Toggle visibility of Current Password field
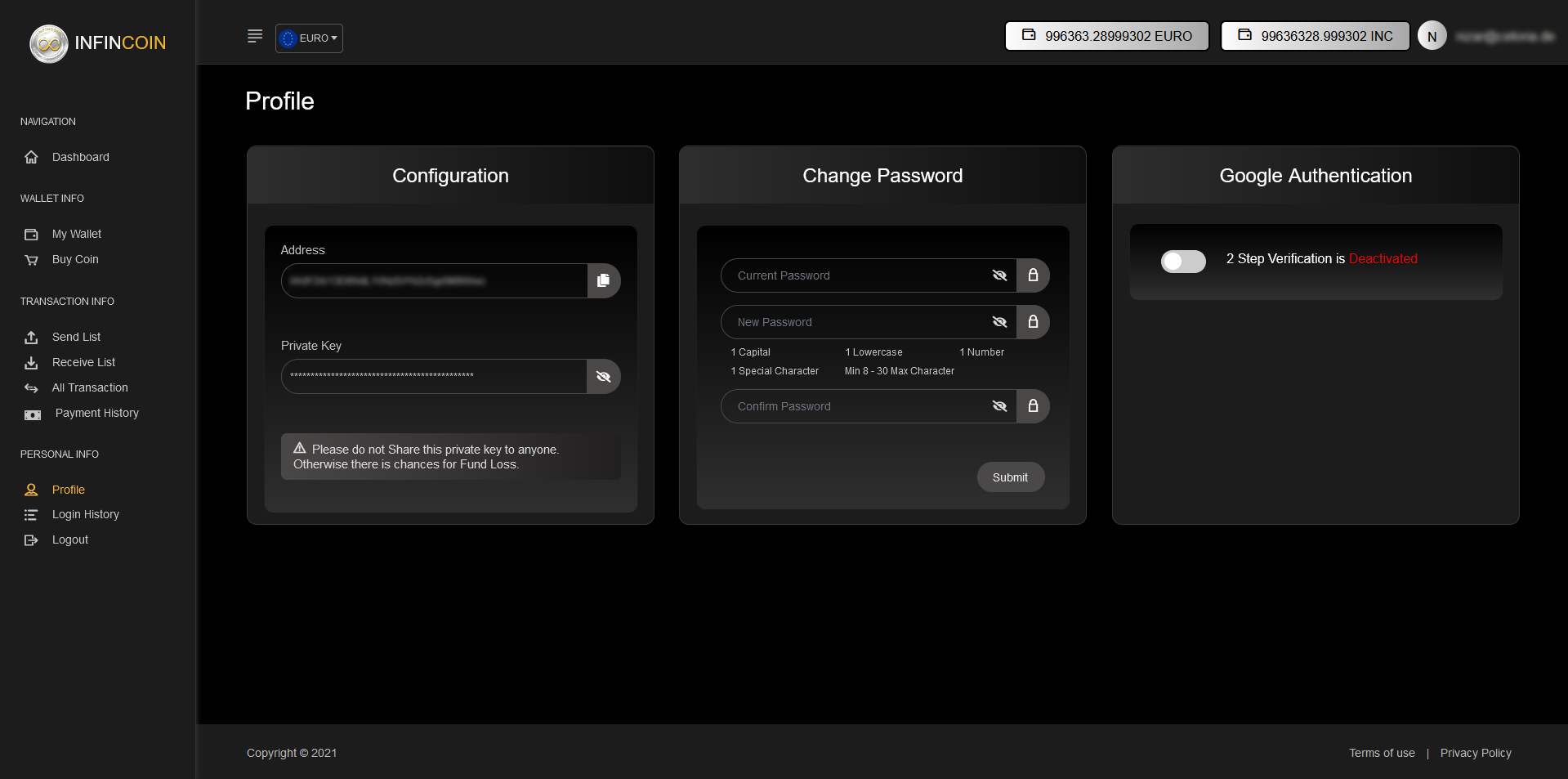This screenshot has width=1568, height=779. (x=999, y=275)
